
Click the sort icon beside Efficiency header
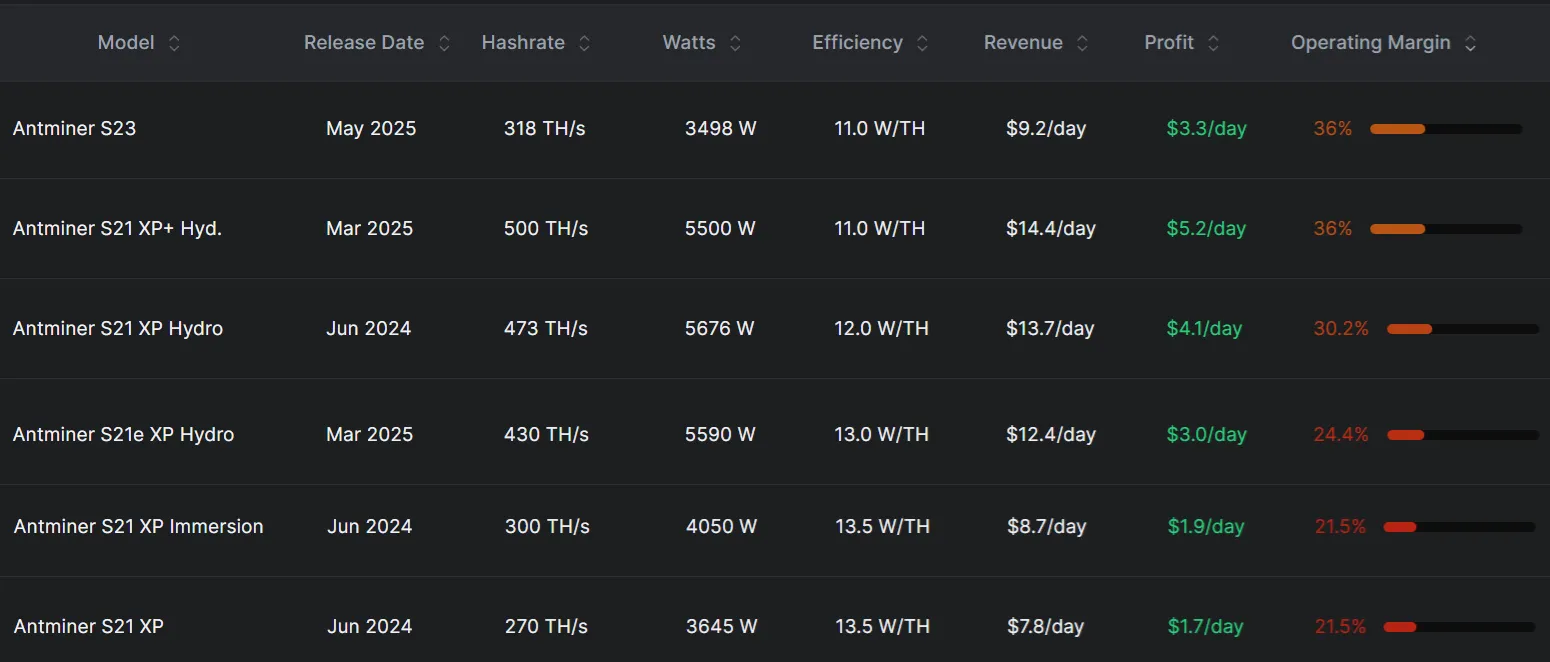pyautogui.click(x=922, y=42)
